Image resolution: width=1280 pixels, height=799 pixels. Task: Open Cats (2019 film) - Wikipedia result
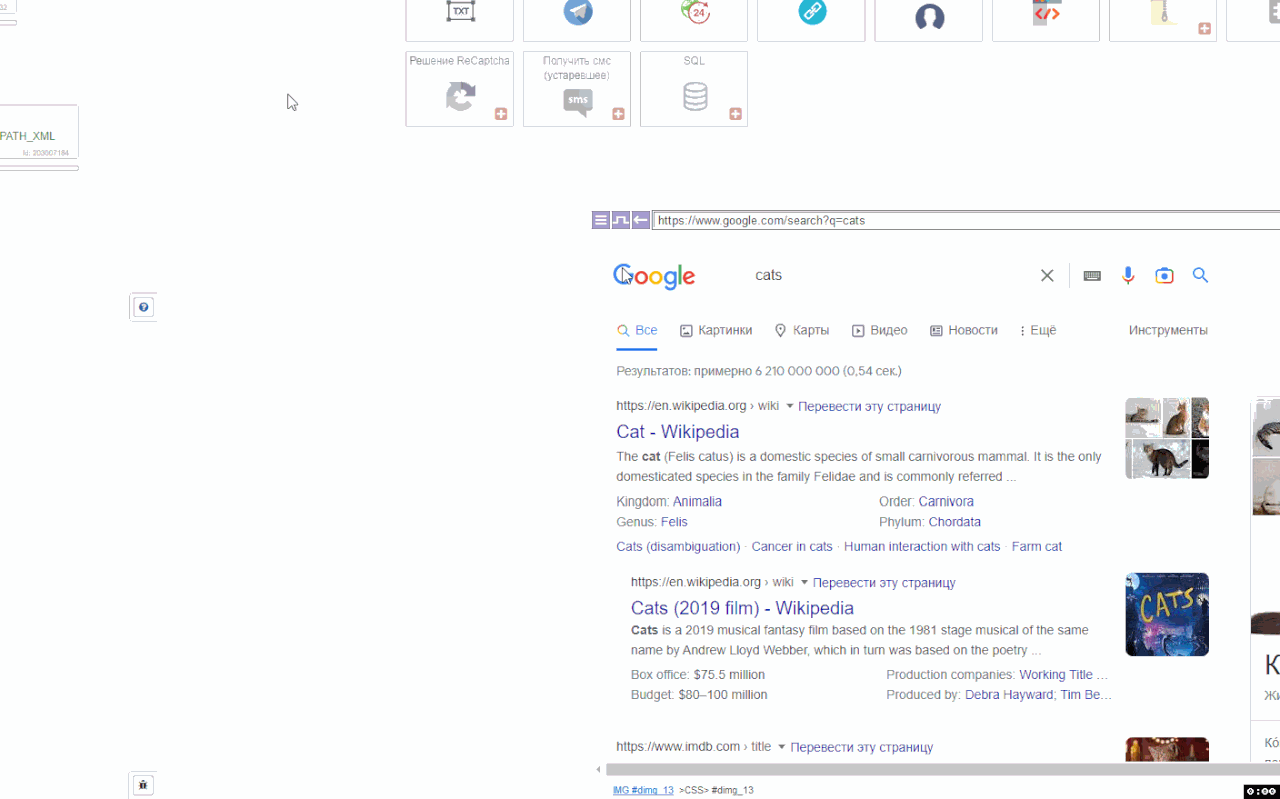pyautogui.click(x=742, y=608)
